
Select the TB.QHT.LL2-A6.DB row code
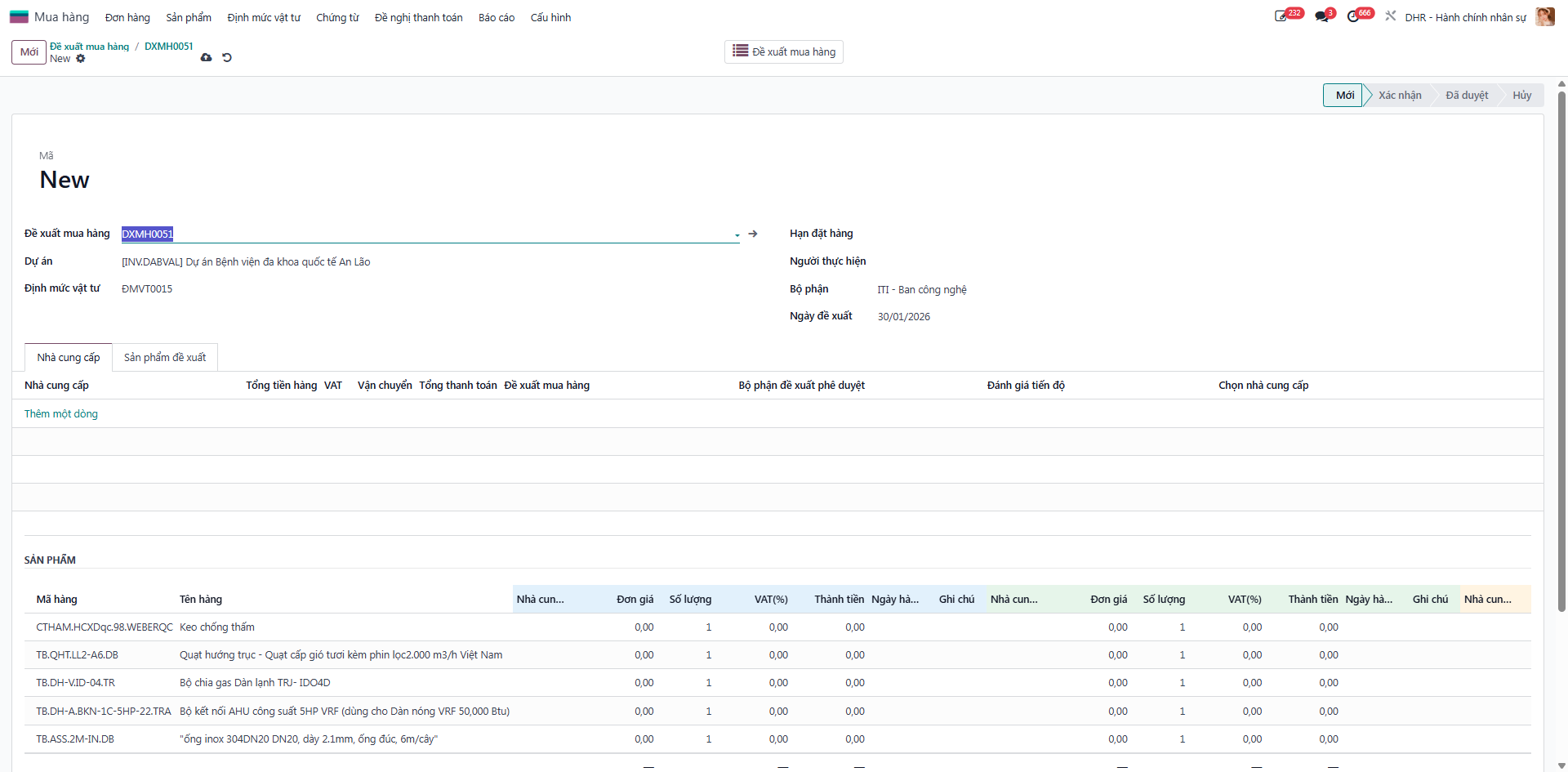coord(77,655)
